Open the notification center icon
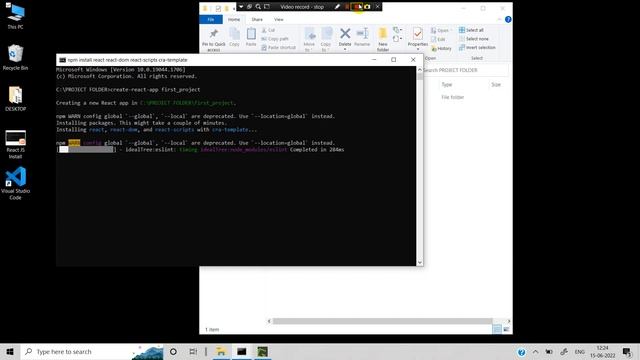Image resolution: width=640 pixels, height=360 pixels. point(627,352)
